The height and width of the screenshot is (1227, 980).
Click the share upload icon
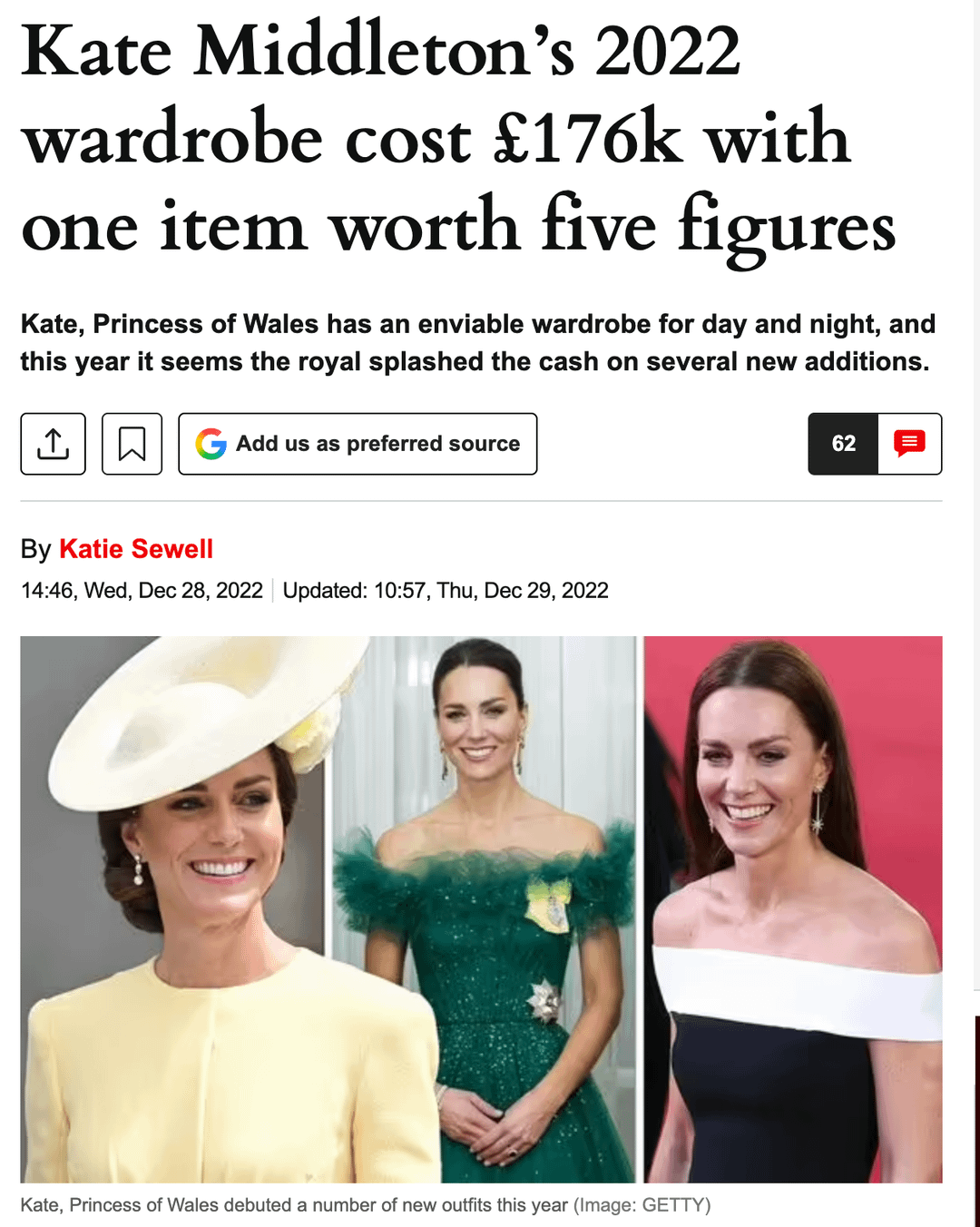tap(53, 444)
